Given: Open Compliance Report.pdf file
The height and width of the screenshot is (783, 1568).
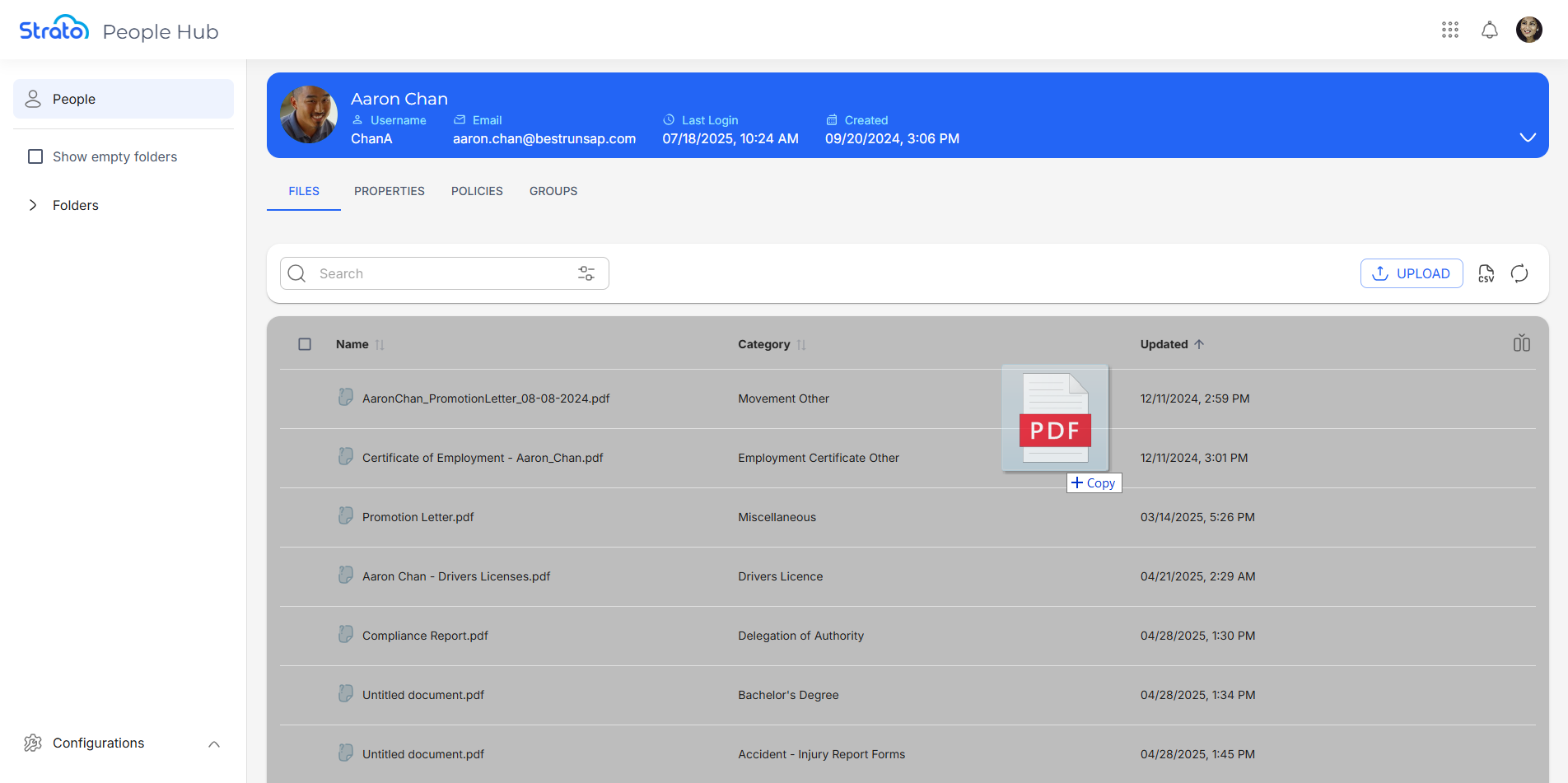Looking at the screenshot, I should [425, 636].
